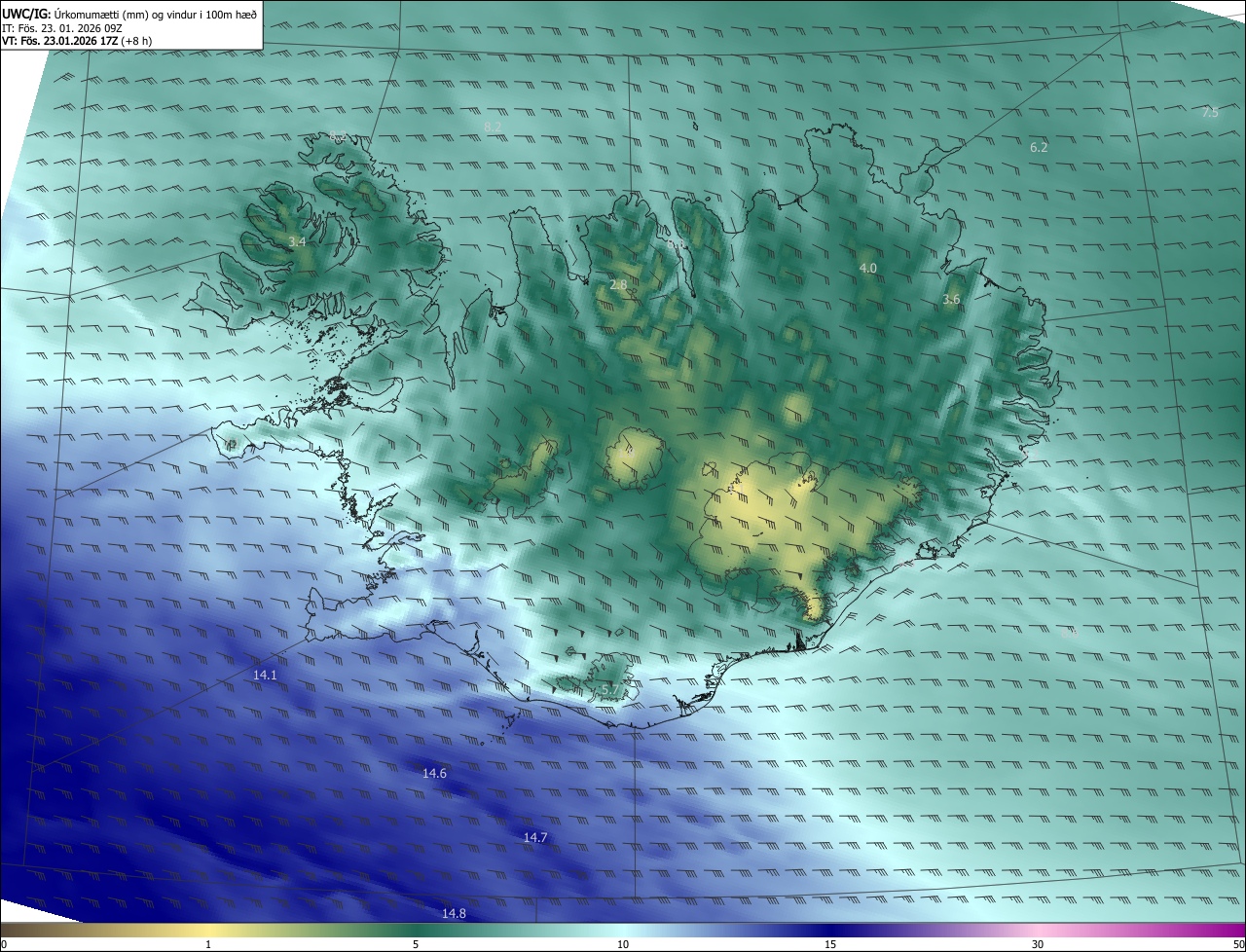
Task: Click the 14.7 value on the map
Action: 535,837
